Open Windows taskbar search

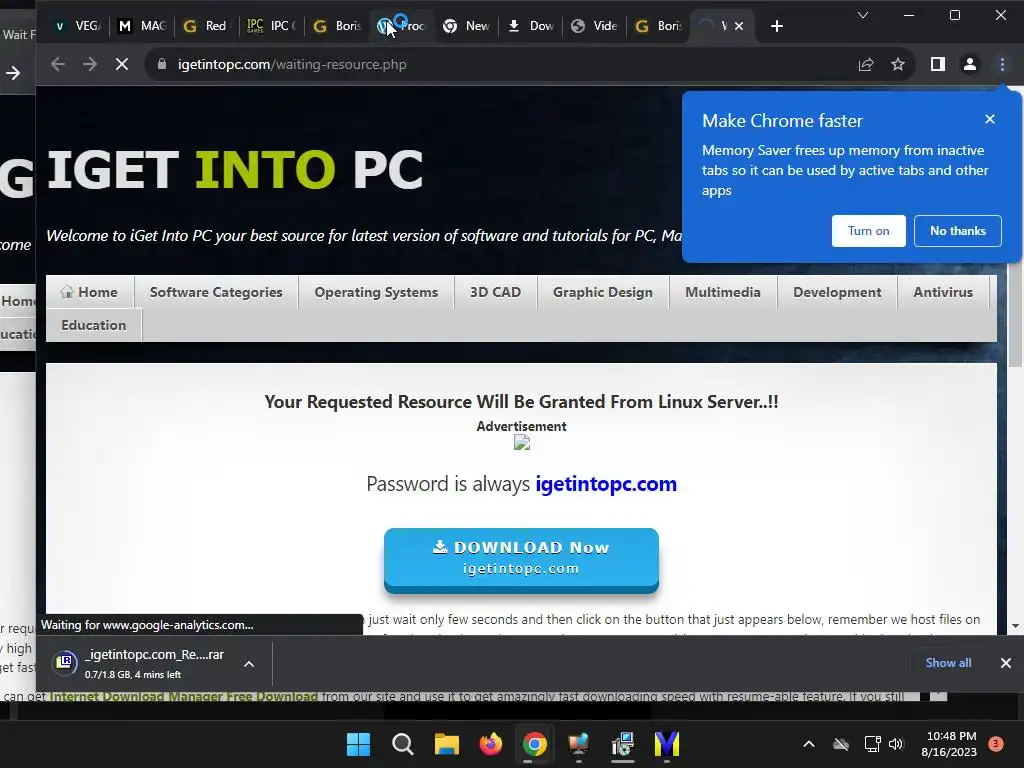click(x=402, y=744)
